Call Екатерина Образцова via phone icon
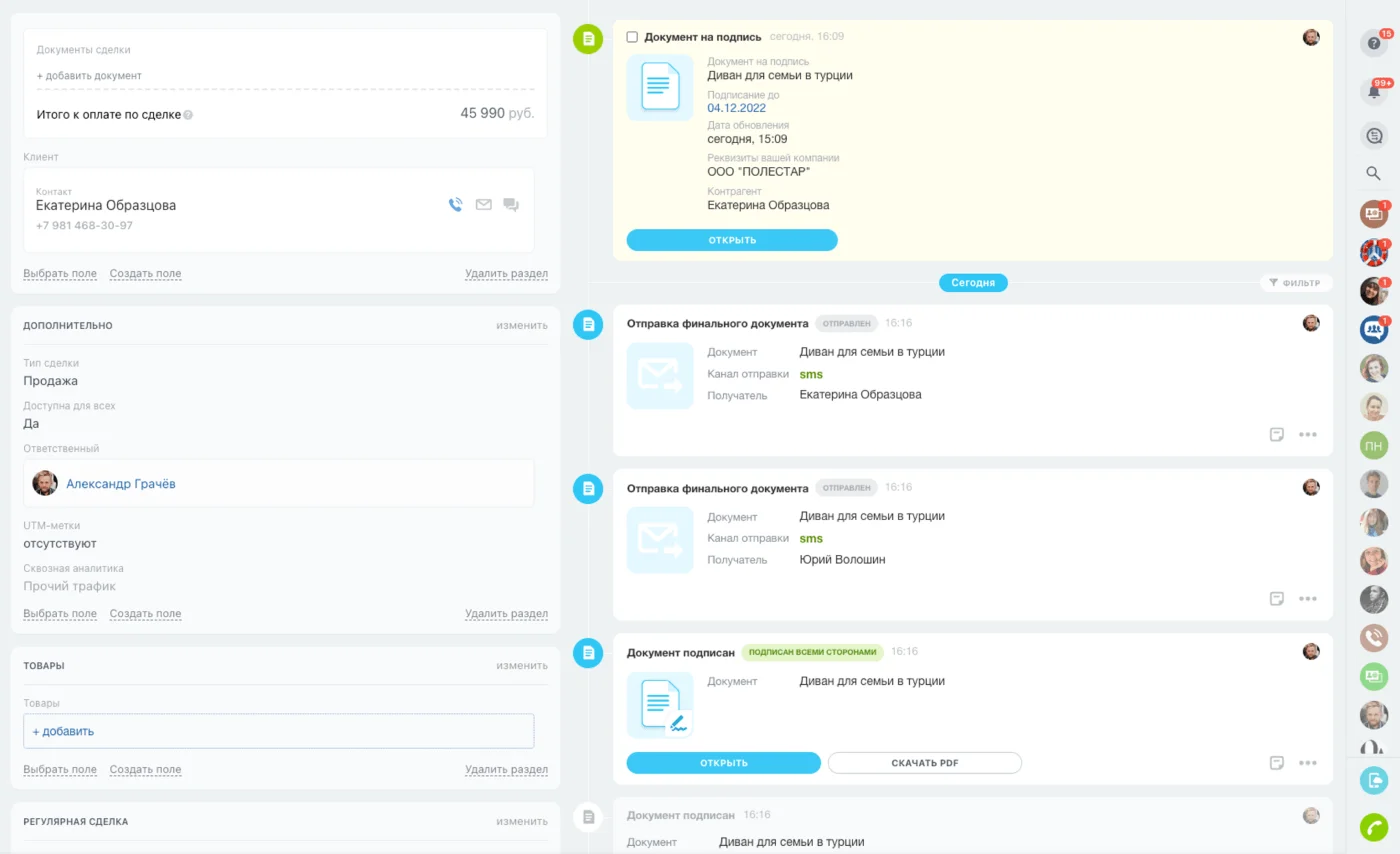 tap(456, 205)
